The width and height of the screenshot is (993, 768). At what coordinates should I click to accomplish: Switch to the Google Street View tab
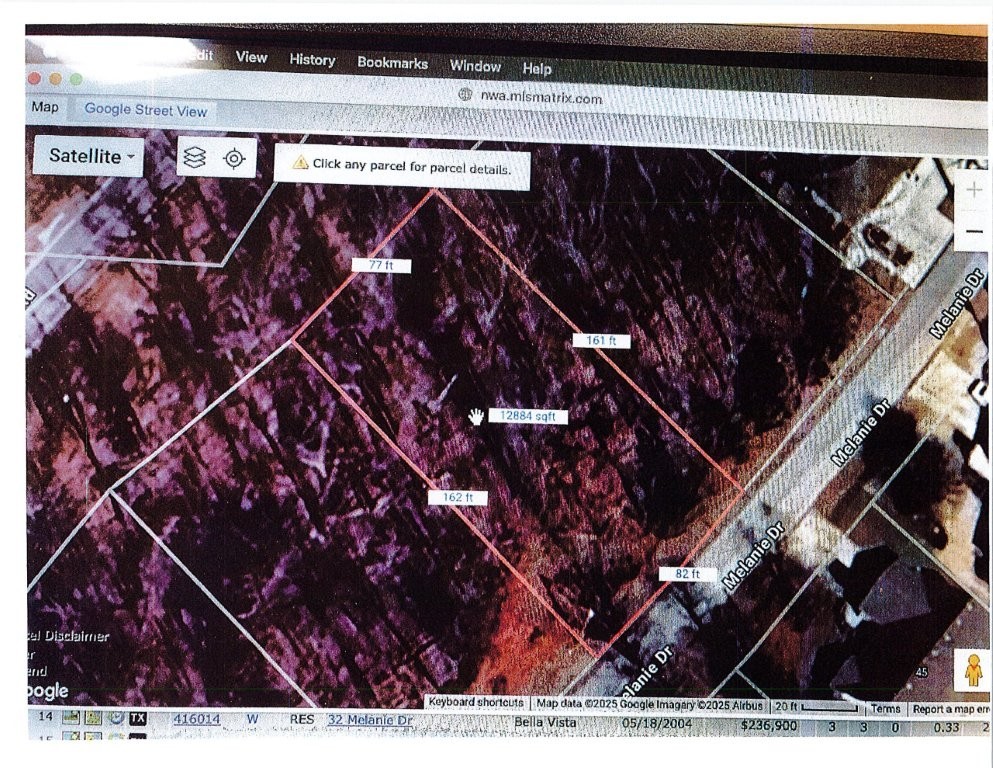(x=145, y=110)
